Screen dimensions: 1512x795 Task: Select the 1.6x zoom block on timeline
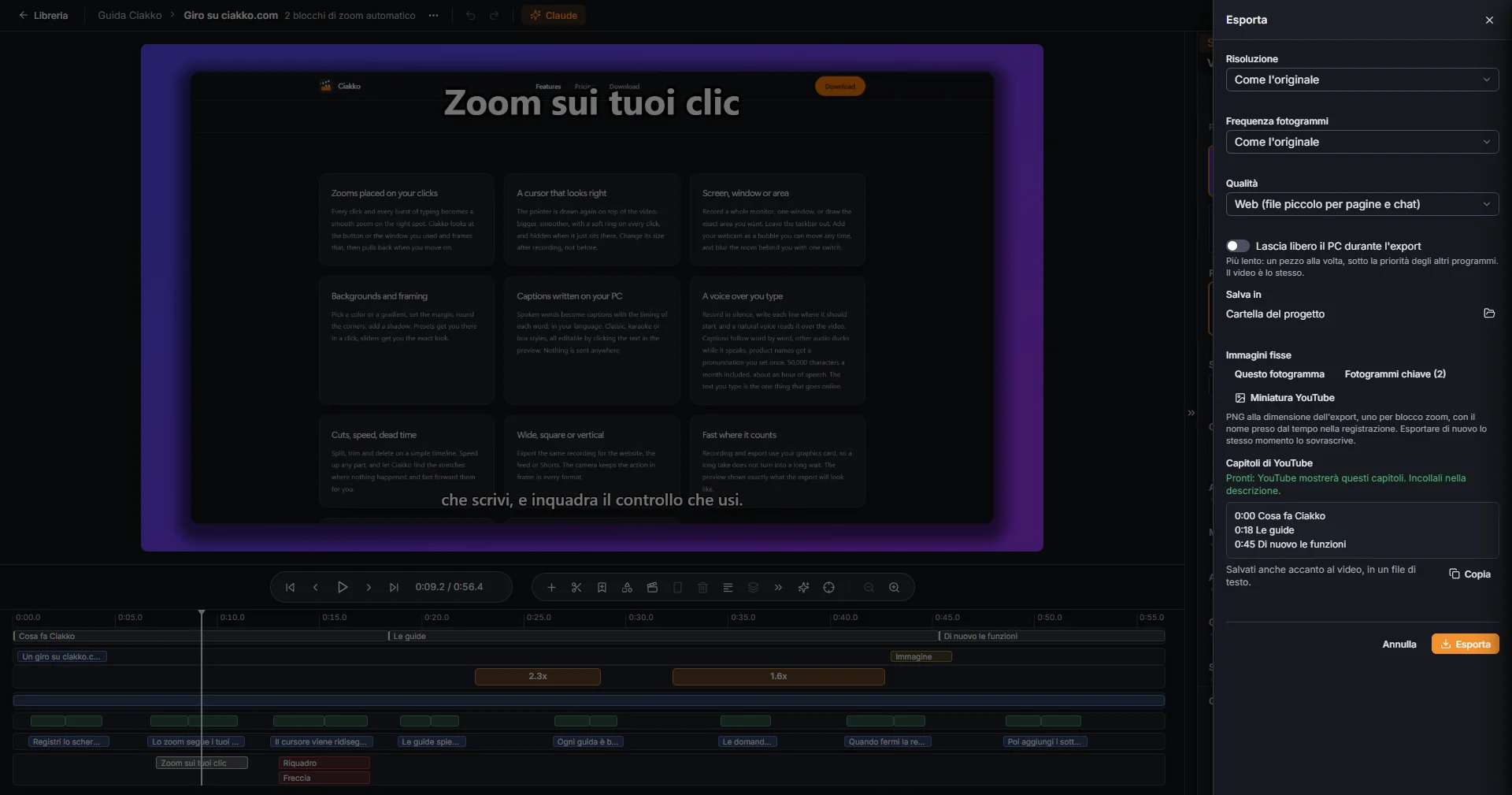[778, 676]
